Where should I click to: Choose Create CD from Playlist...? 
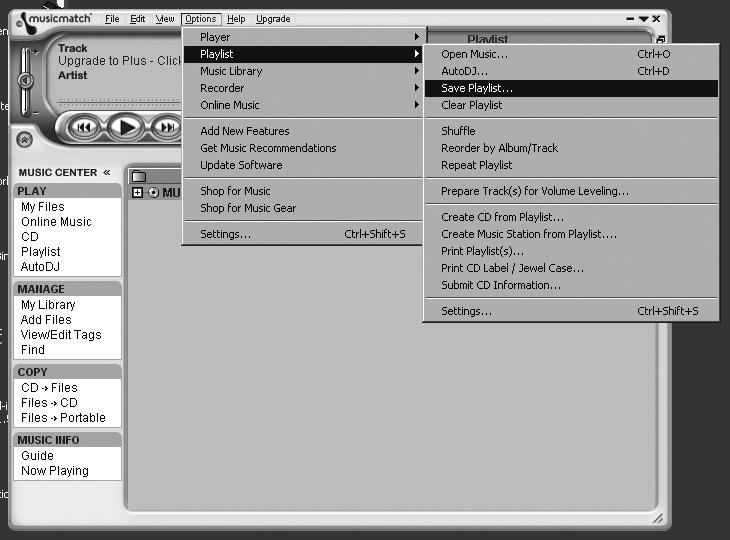pos(571,217)
